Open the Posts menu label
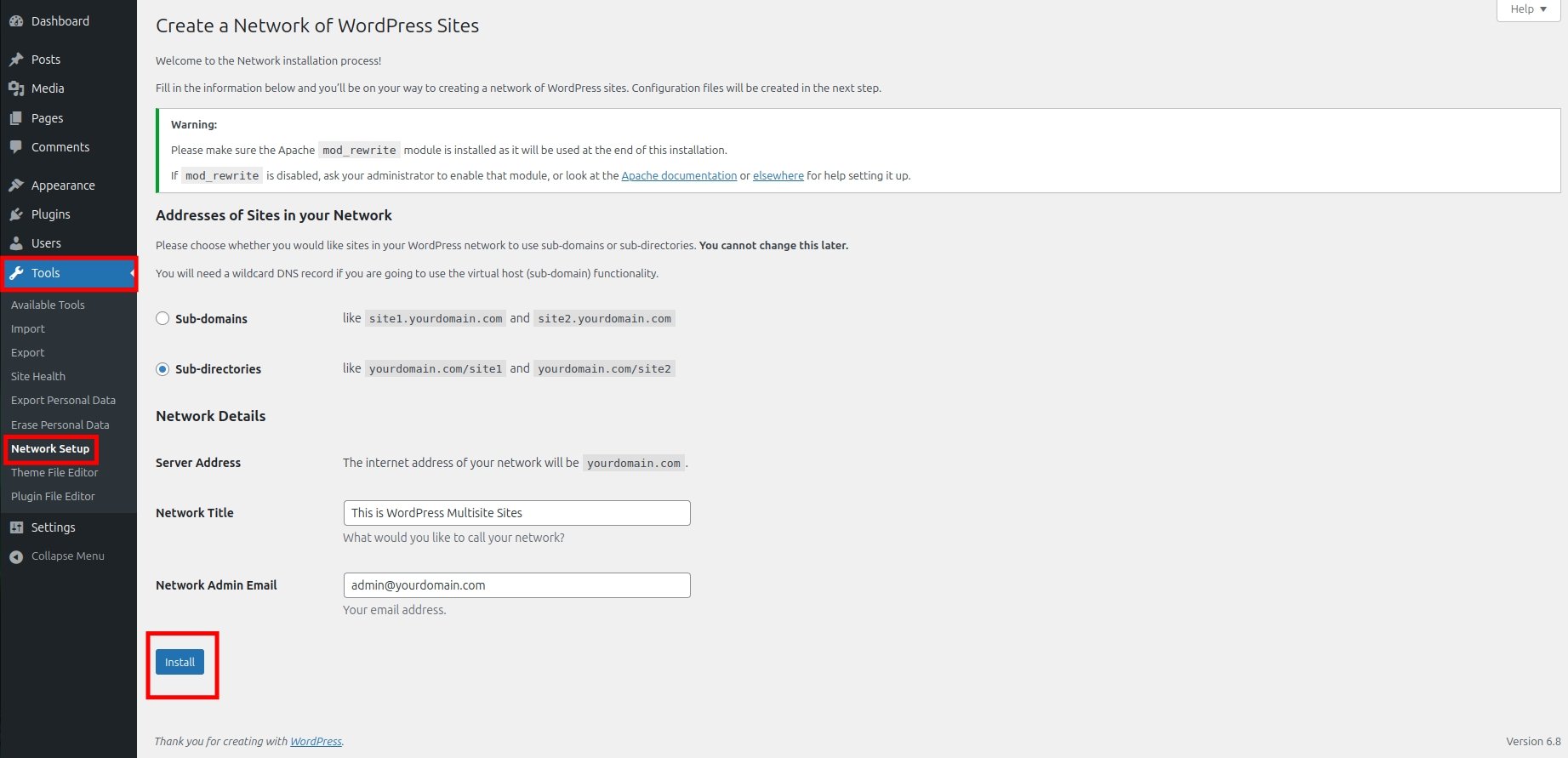1568x758 pixels. [46, 60]
